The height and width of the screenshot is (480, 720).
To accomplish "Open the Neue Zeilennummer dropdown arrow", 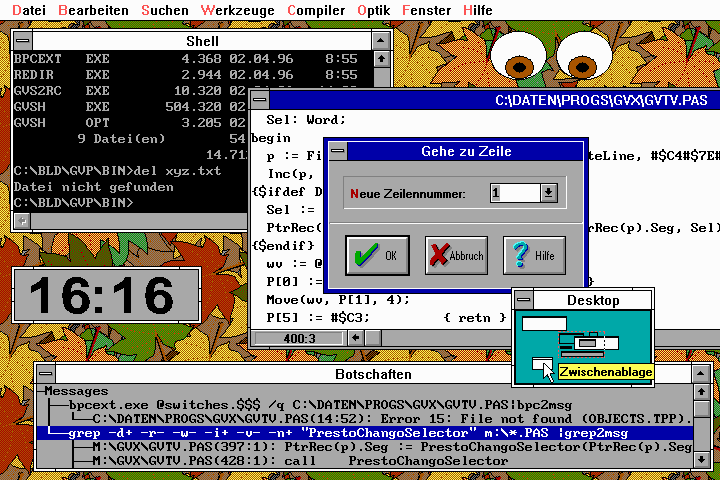I will click(548, 192).
